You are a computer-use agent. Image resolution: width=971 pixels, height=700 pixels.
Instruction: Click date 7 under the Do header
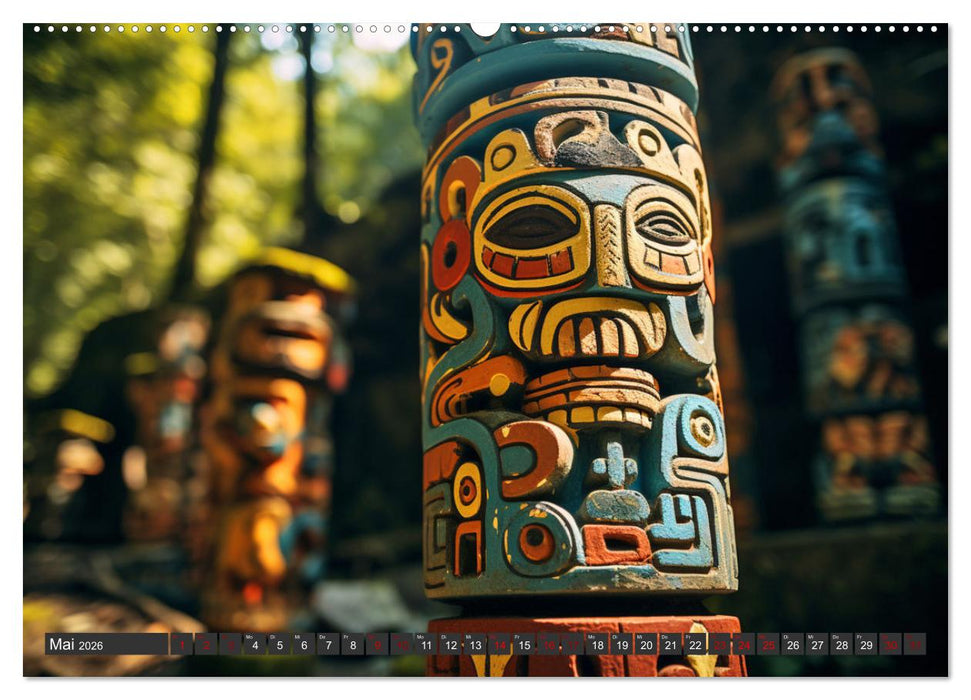329,644
